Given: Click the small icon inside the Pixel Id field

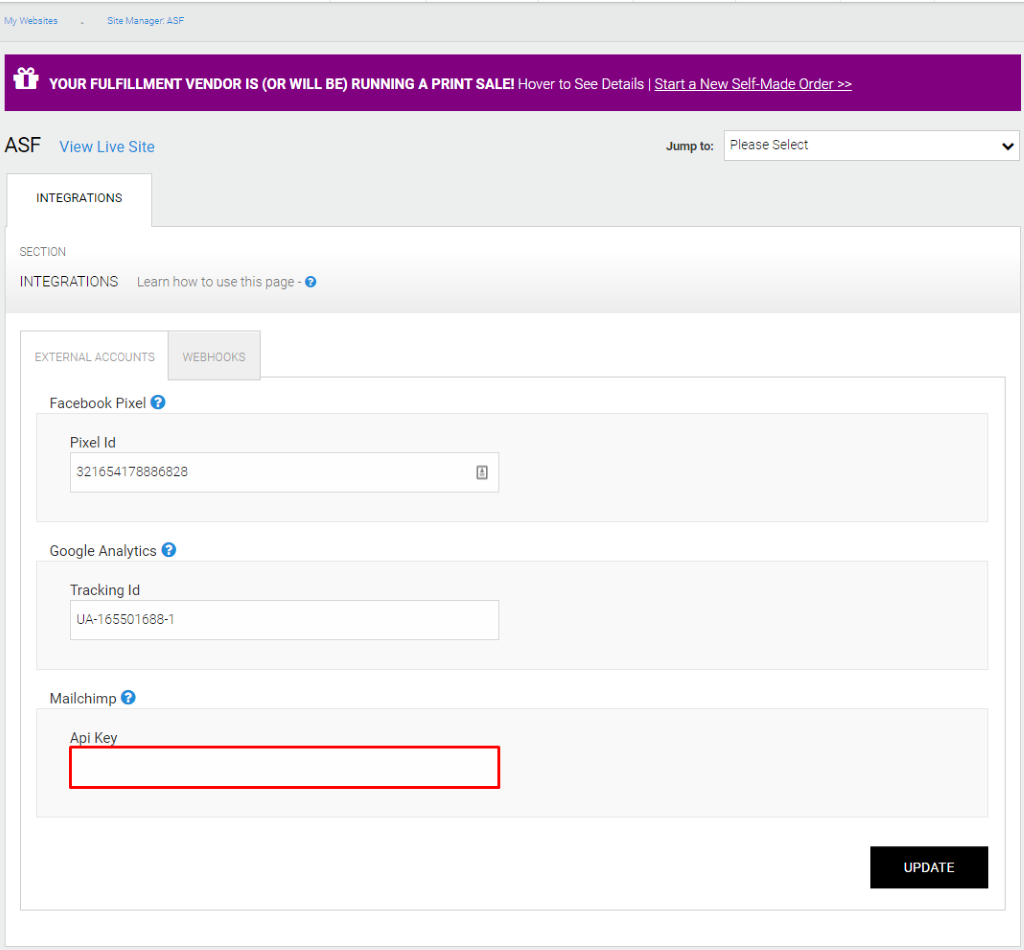Looking at the screenshot, I should [482, 472].
